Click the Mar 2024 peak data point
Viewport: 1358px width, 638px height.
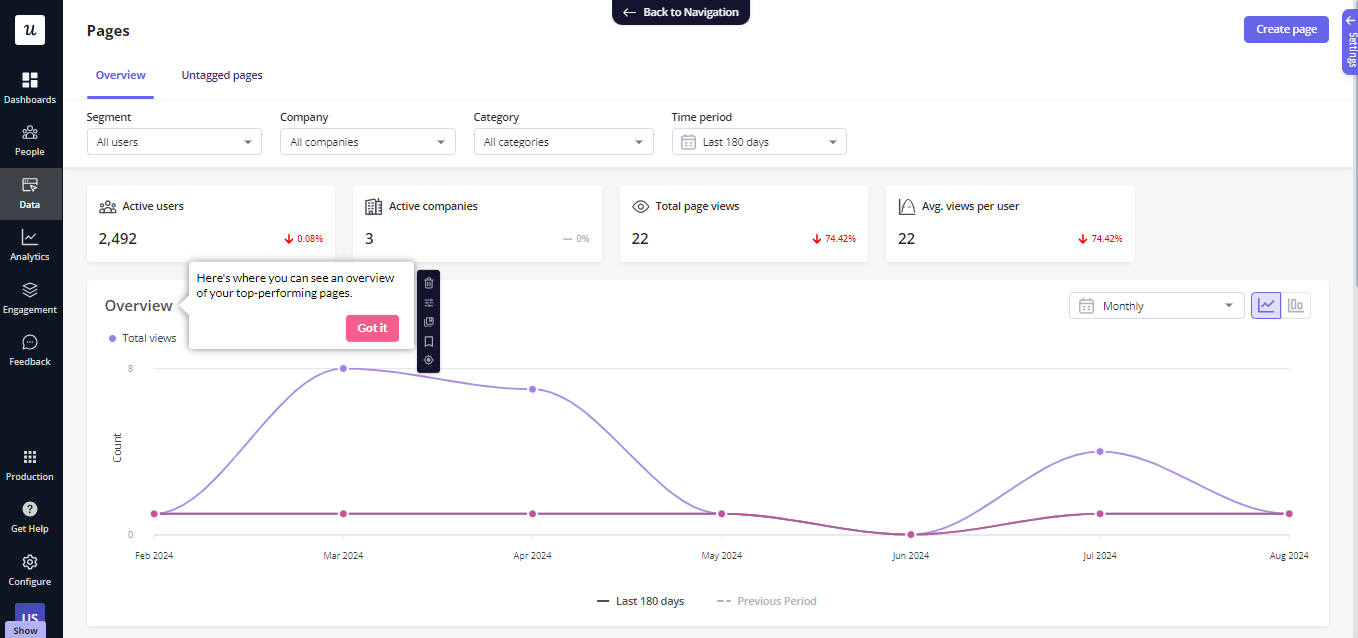[x=343, y=369]
